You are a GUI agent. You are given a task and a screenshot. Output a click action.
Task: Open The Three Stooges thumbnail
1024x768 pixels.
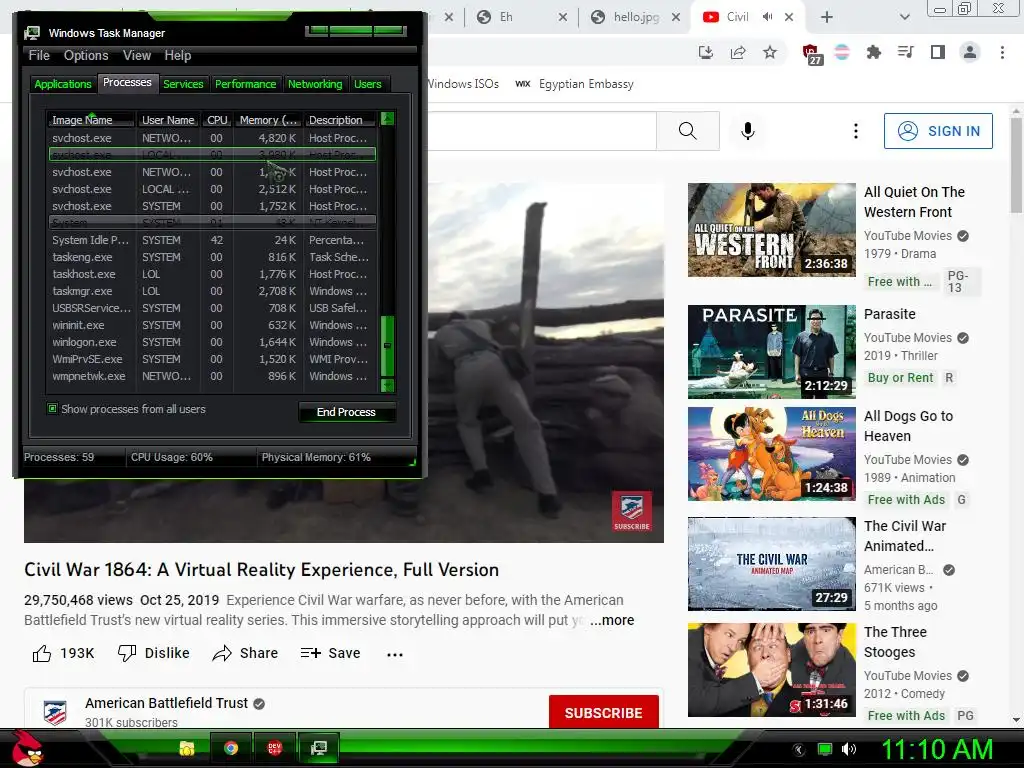click(x=771, y=669)
